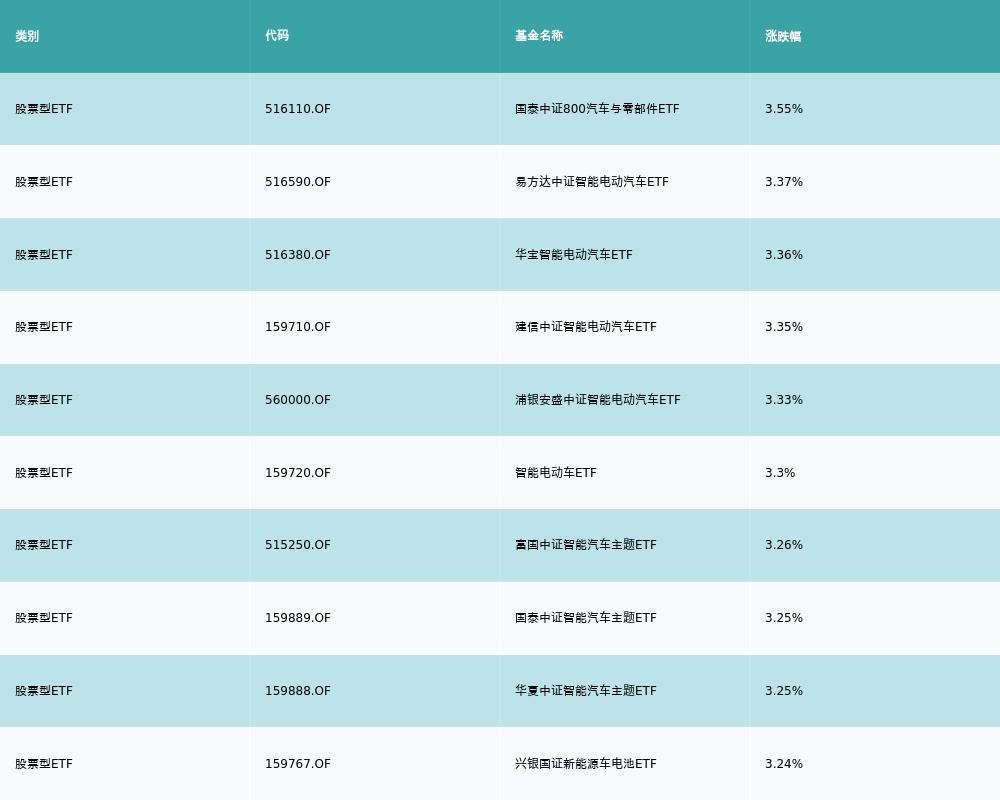1000x800 pixels.
Task: Select fund 易方达中证智能电动汽车ETF
Action: [x=592, y=182]
